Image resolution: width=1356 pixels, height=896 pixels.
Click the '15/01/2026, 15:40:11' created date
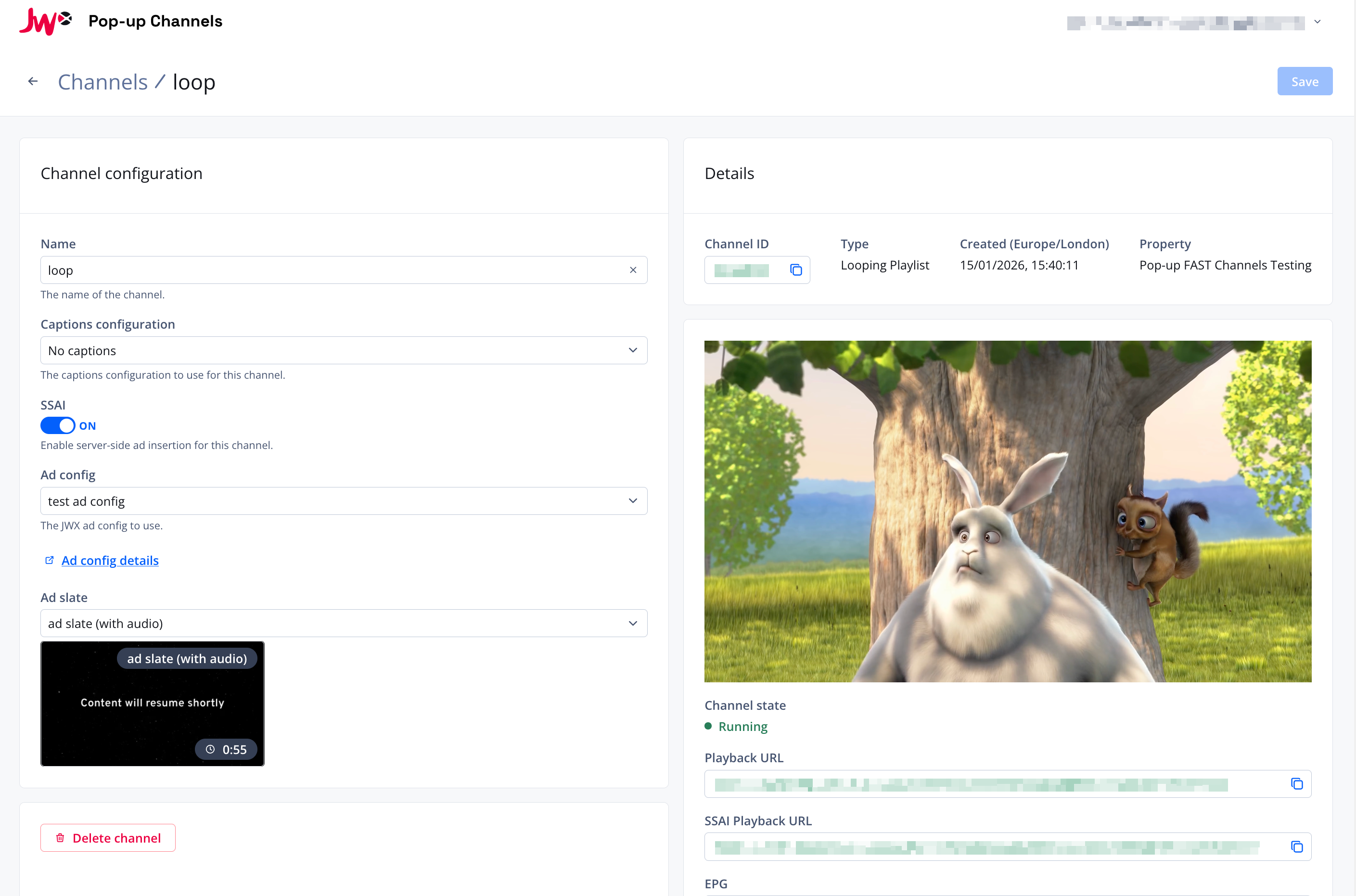coord(1019,265)
